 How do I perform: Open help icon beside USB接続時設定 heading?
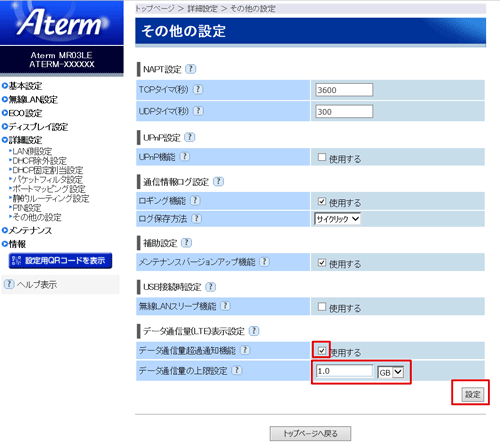point(210,287)
